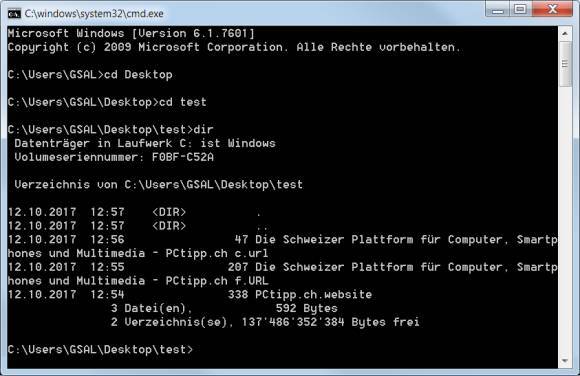Click the Volumeseriennummer F0BF-C52A text
This screenshot has height=376, width=580.
tap(114, 157)
